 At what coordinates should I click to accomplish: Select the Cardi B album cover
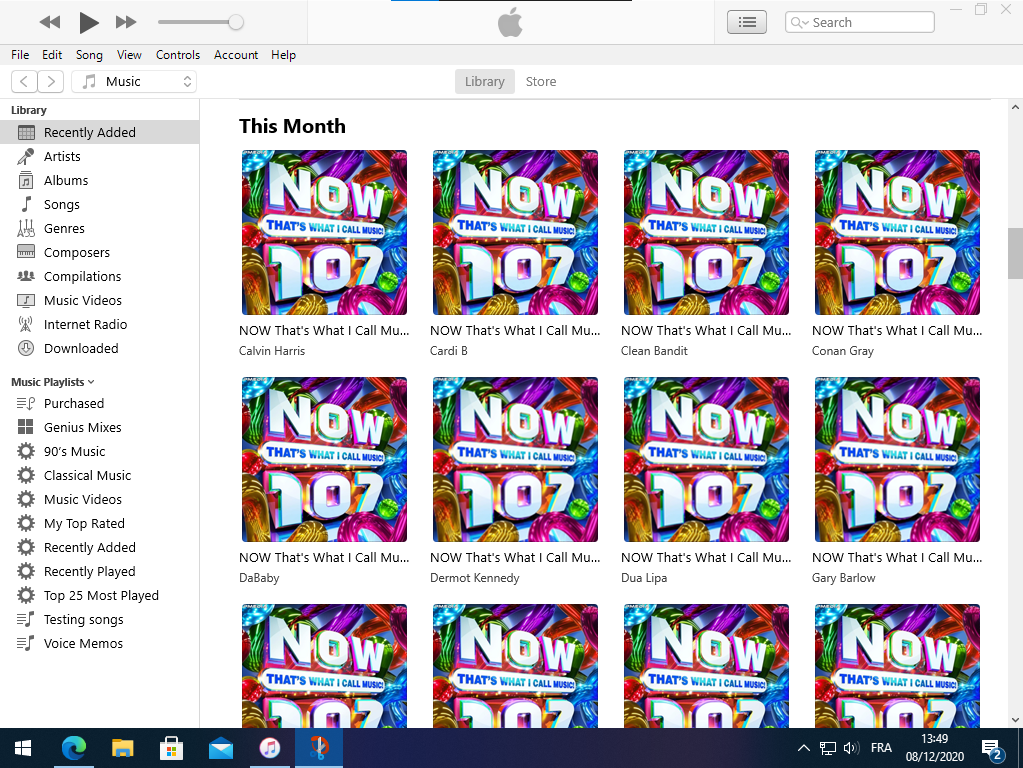coord(515,232)
